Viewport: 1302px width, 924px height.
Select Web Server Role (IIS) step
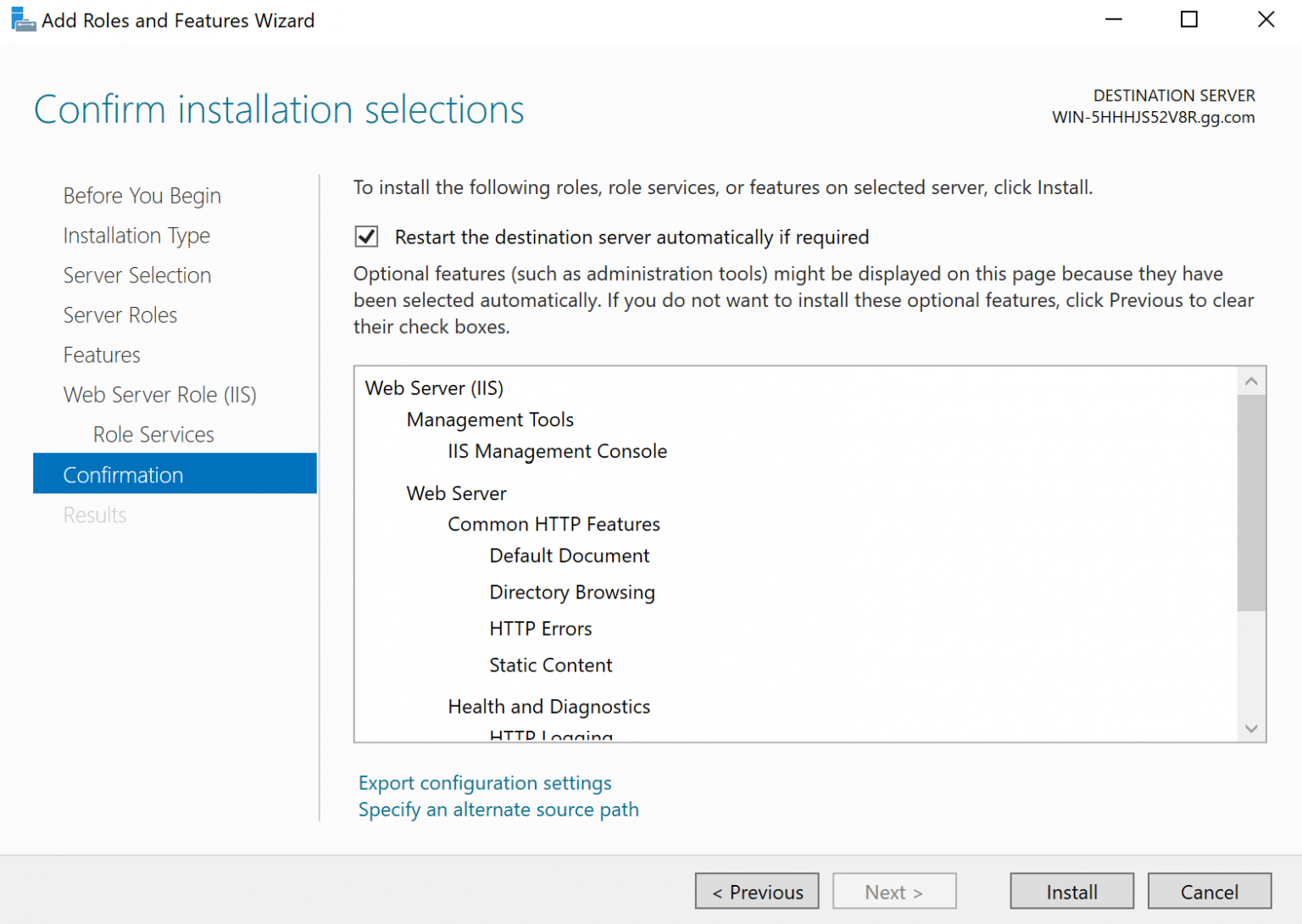[159, 394]
